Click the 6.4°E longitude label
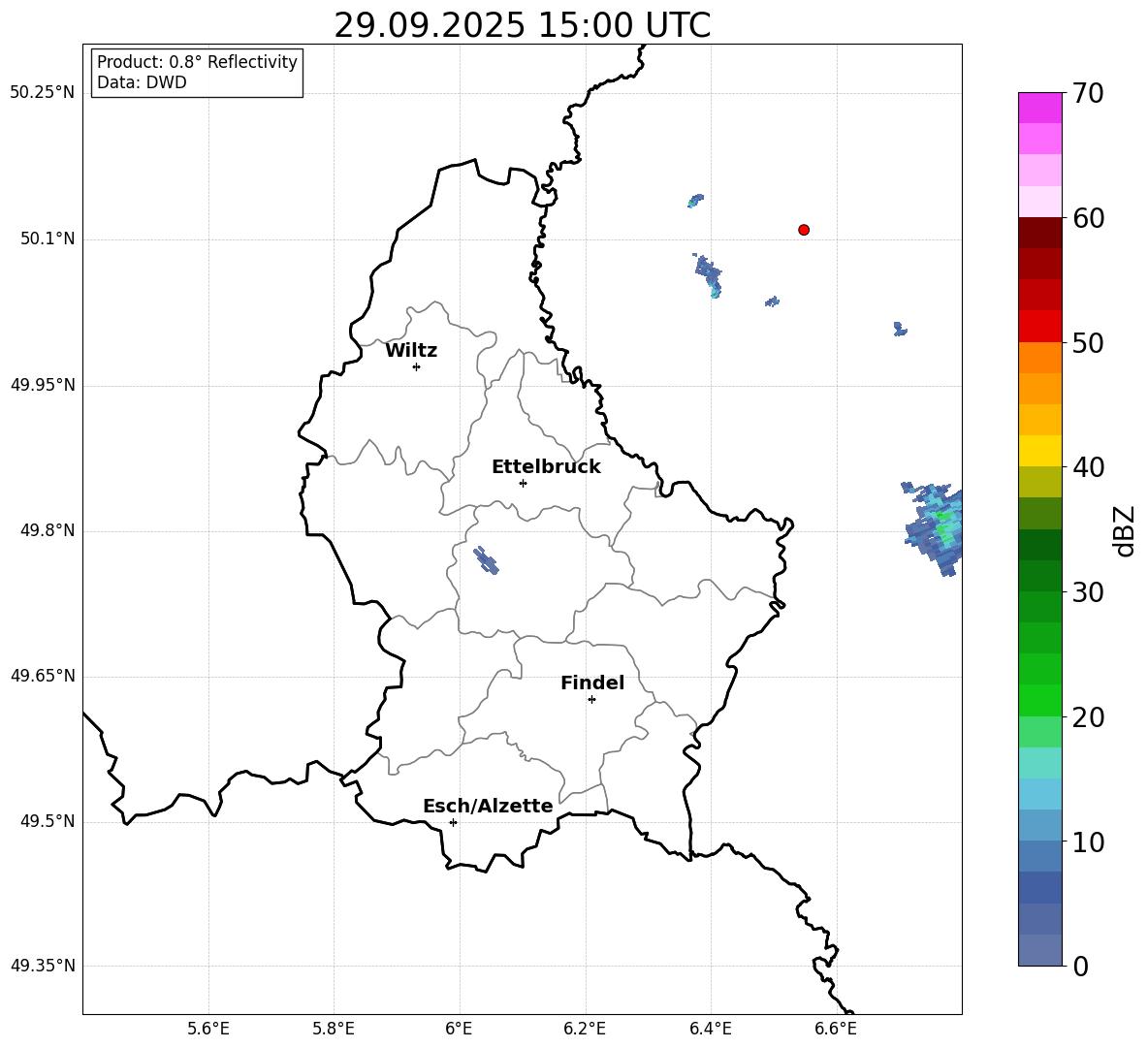1148x1048 pixels. tap(710, 1029)
